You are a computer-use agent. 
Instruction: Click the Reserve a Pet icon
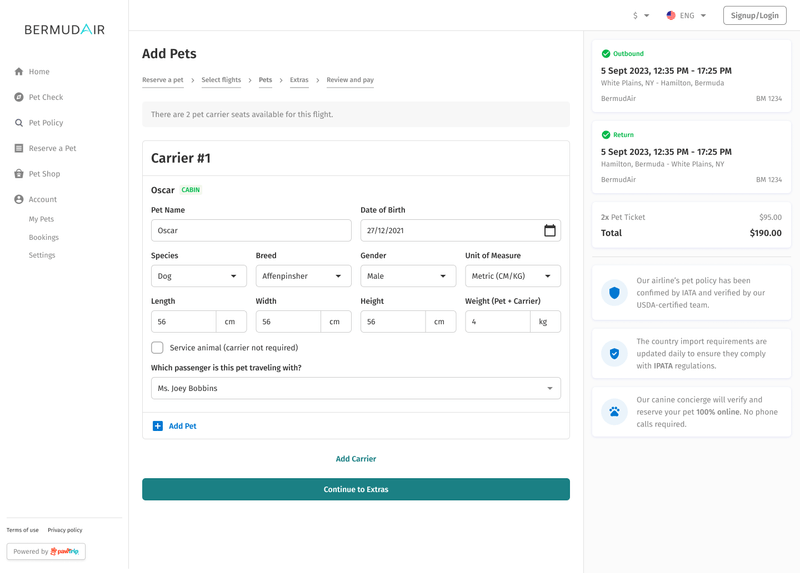[x=19, y=148]
